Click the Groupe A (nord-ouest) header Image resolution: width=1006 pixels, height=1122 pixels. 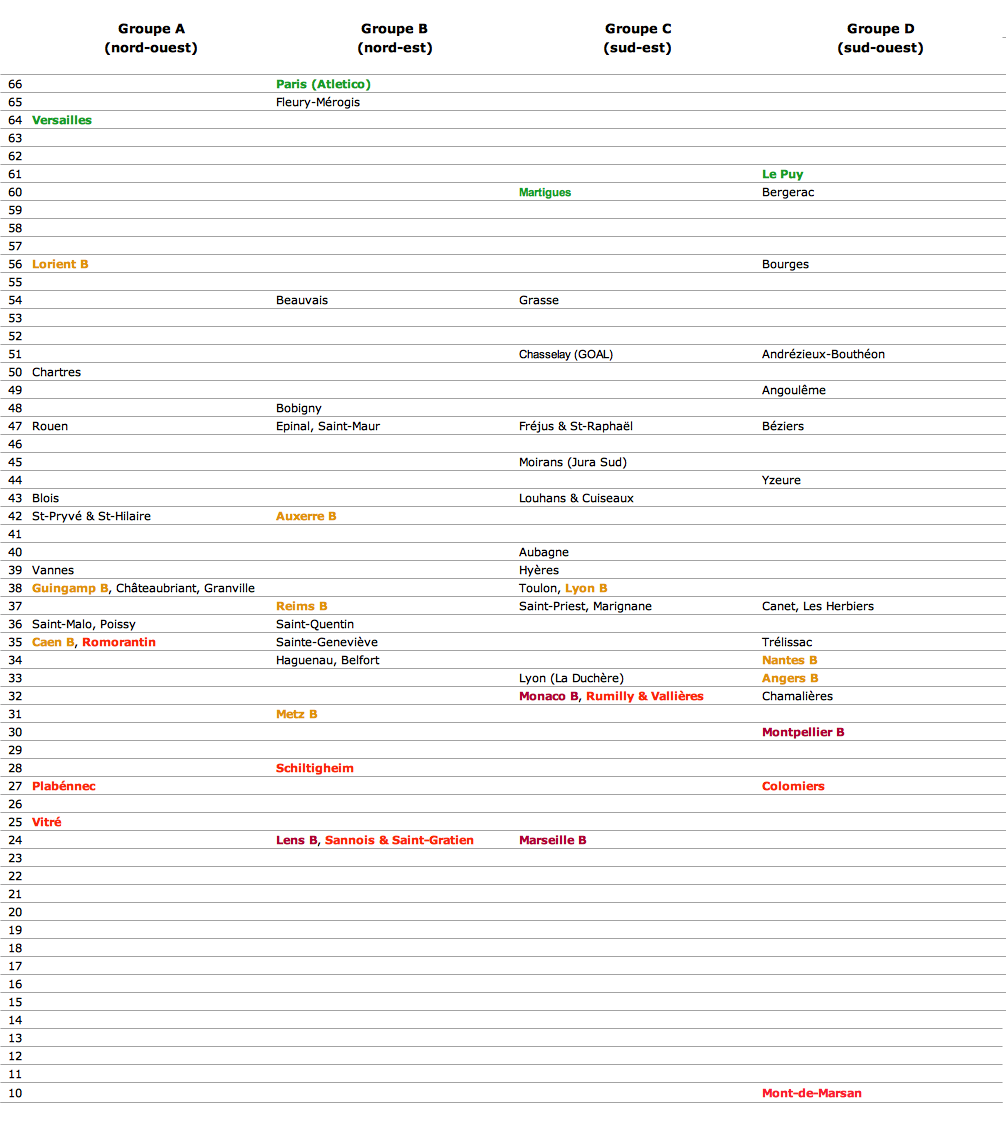pos(151,38)
